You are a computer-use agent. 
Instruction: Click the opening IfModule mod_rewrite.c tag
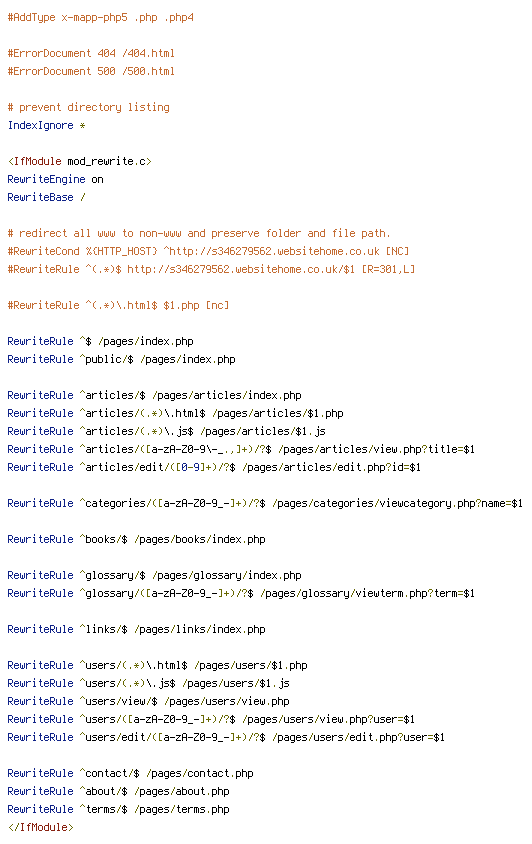click(80, 161)
